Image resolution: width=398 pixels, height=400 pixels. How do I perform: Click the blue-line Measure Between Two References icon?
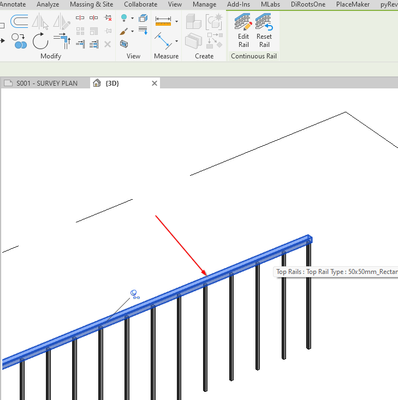tap(163, 41)
